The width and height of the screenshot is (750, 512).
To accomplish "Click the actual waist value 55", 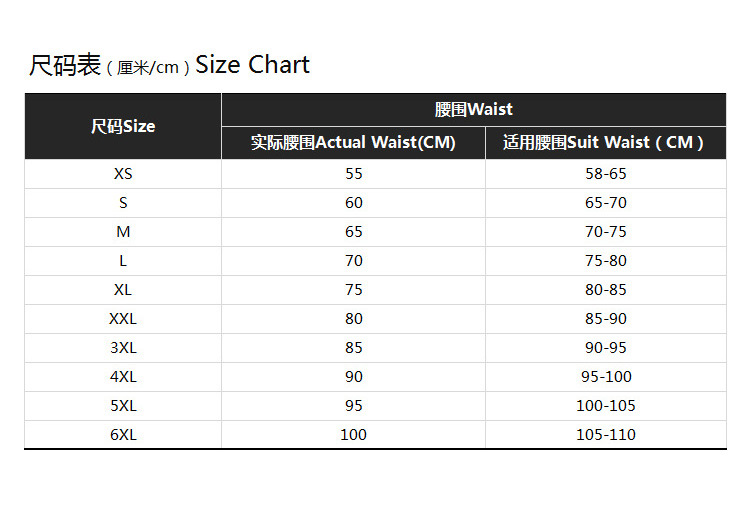I will pyautogui.click(x=353, y=174).
